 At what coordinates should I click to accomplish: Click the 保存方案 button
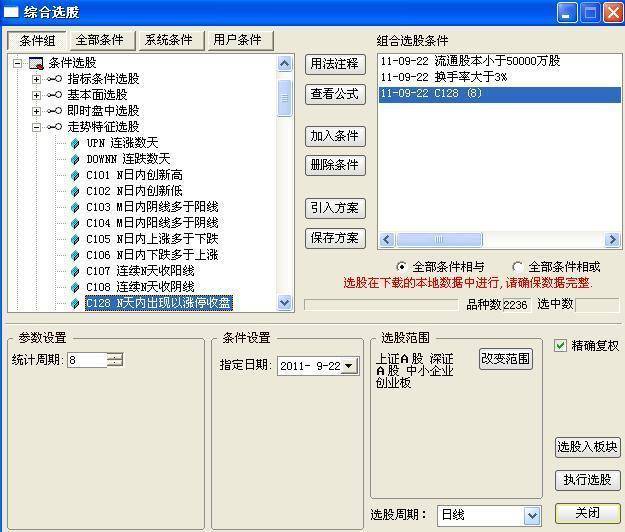coord(335,238)
